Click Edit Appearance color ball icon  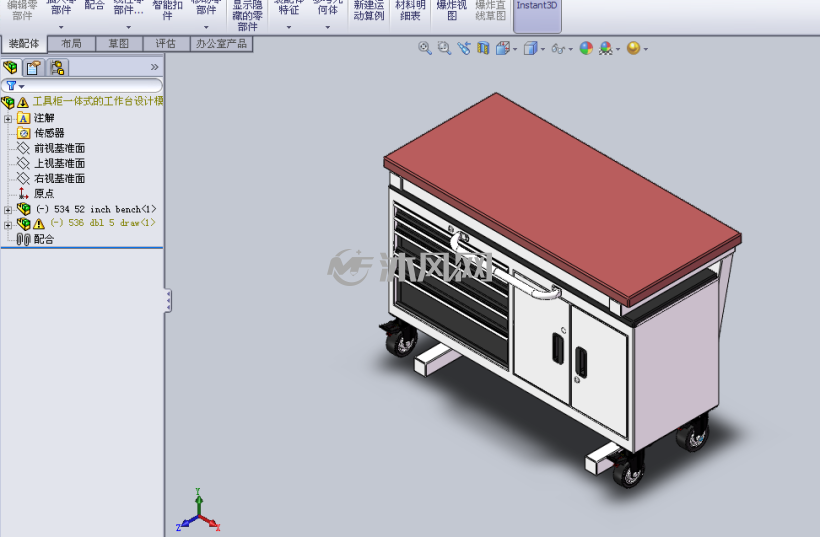[x=586, y=49]
